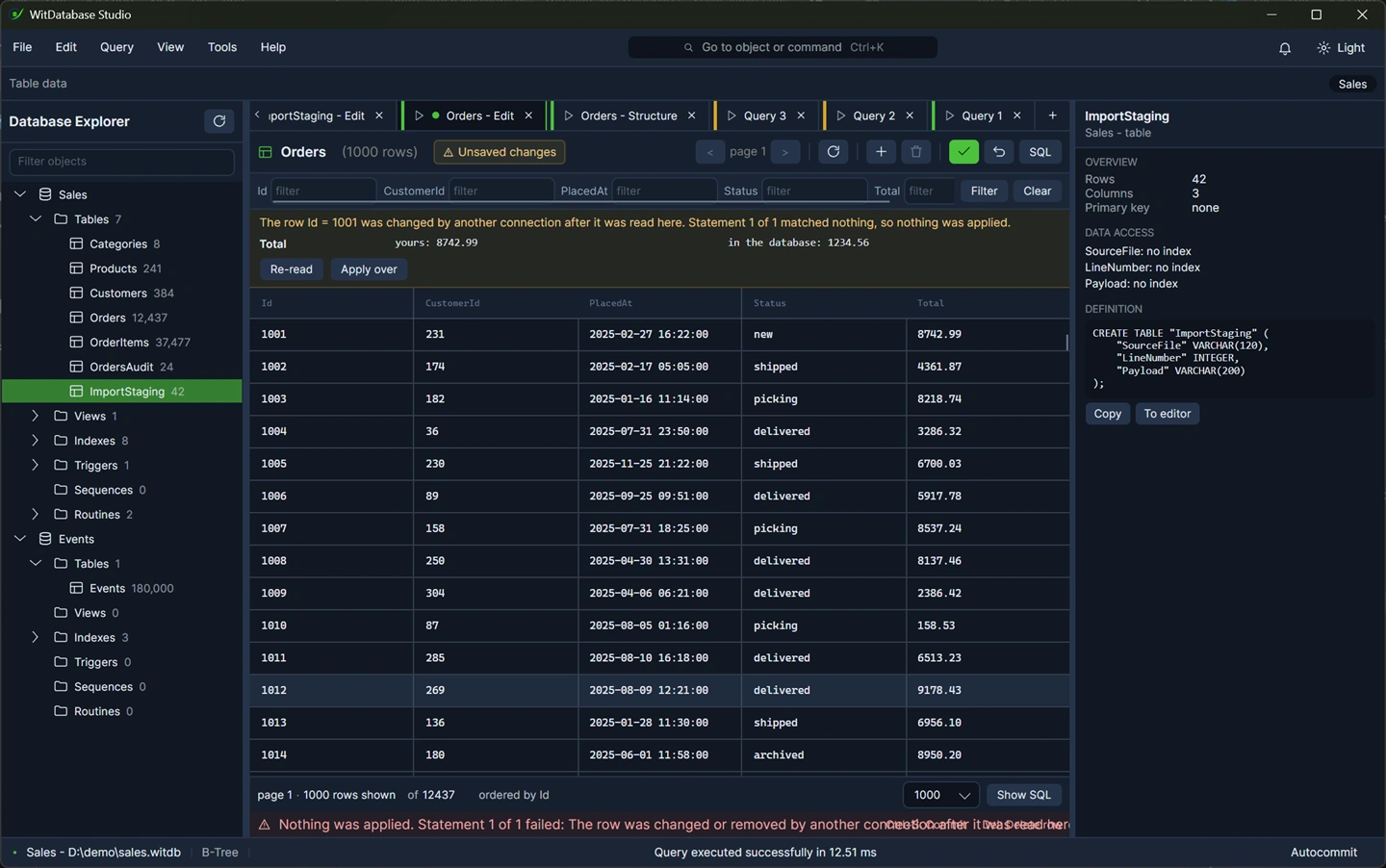Click Re-read conflict button
Image resolution: width=1386 pixels, height=868 pixels.
click(291, 269)
